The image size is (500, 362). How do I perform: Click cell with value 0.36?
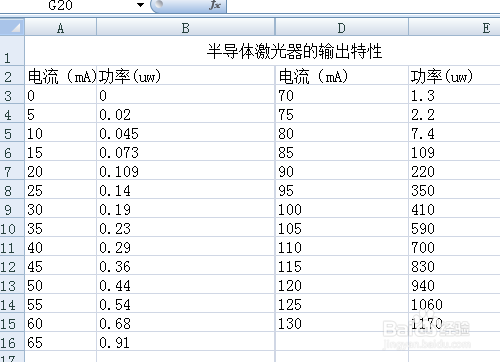tap(186, 265)
